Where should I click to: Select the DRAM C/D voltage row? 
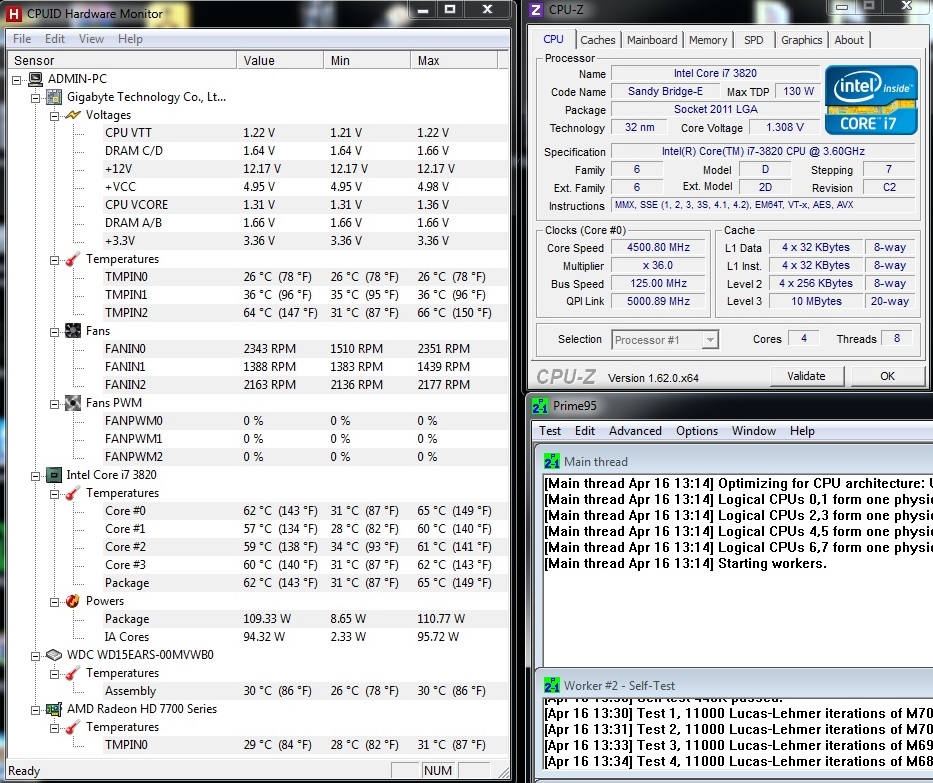(x=306, y=151)
